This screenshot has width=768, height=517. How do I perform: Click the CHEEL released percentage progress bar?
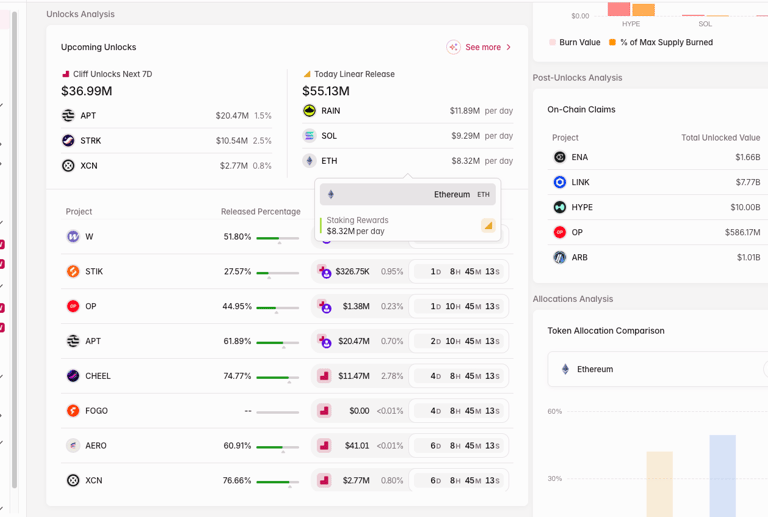tap(277, 377)
